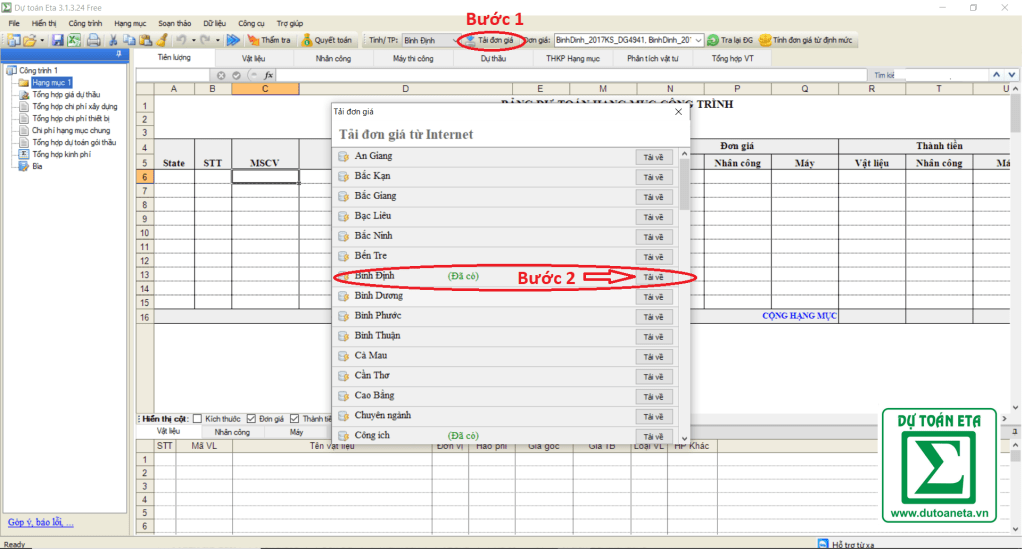Open the Đơn giá combo box

point(628,40)
